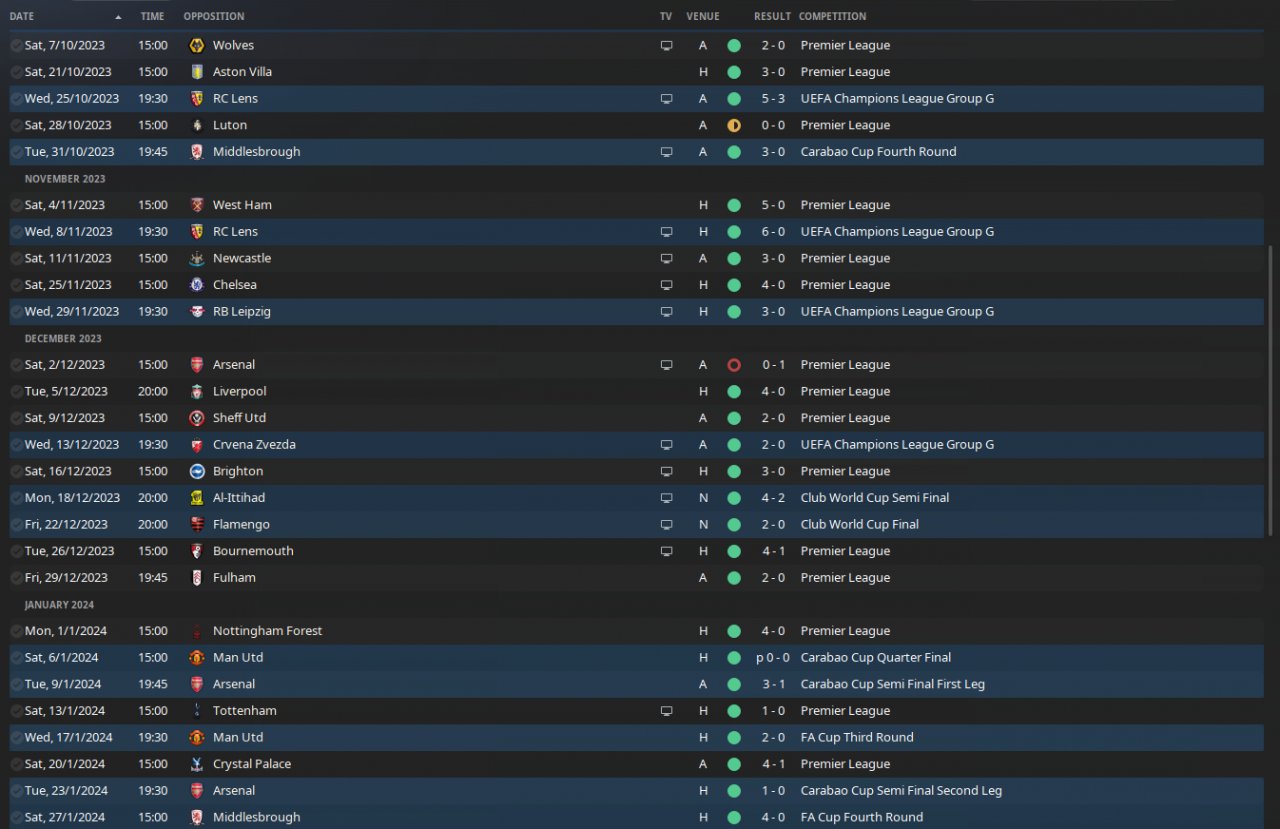Click the Newcastle club badge
1280x829 pixels.
[196, 258]
